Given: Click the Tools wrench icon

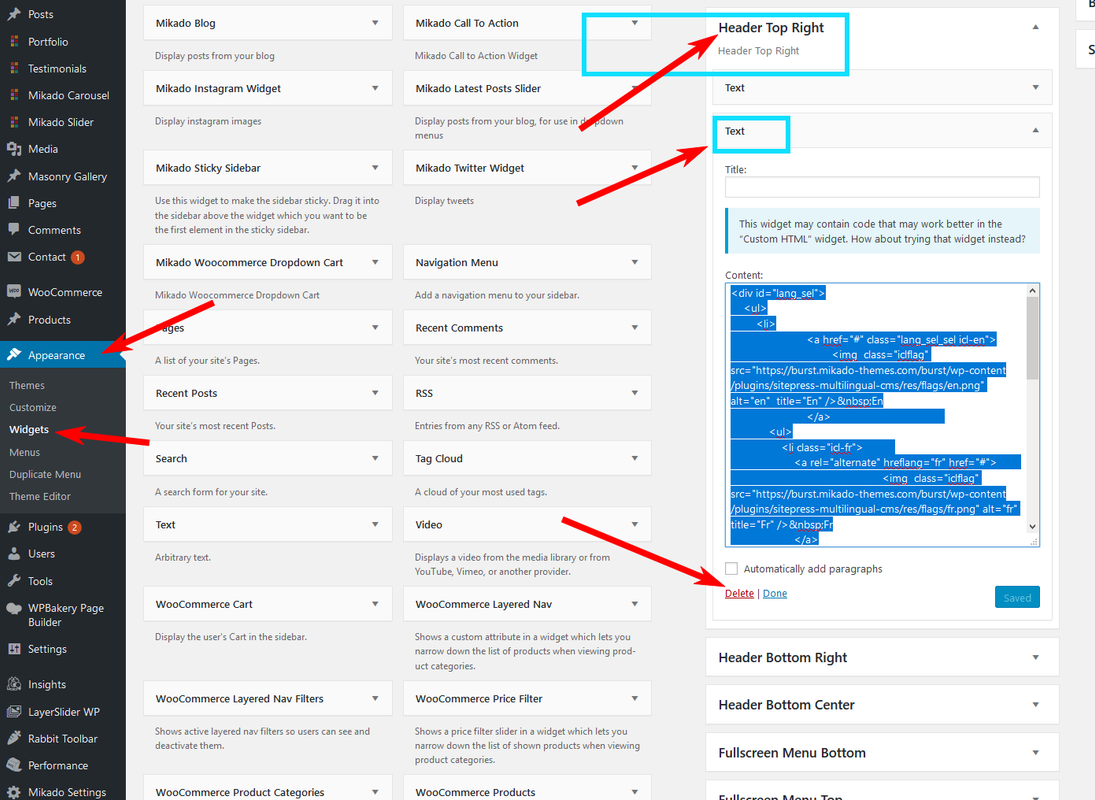Looking at the screenshot, I should pos(14,581).
